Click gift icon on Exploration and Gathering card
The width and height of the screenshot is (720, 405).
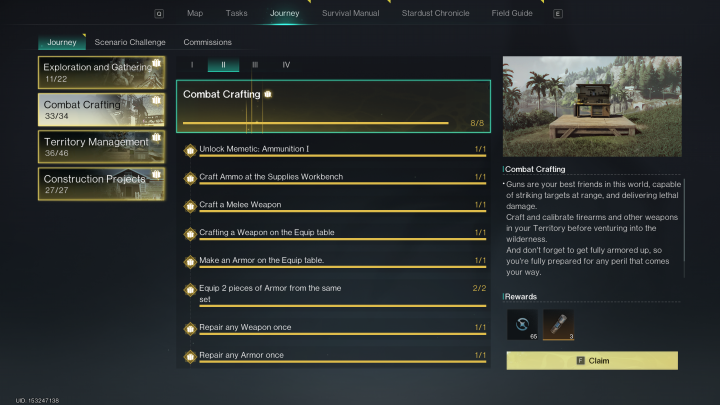pos(157,63)
